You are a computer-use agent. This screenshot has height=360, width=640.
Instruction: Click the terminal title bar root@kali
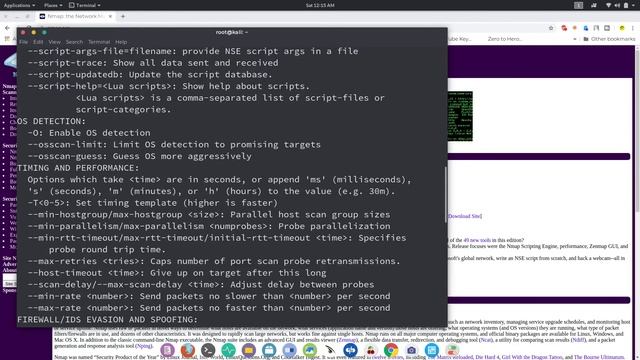point(232,32)
